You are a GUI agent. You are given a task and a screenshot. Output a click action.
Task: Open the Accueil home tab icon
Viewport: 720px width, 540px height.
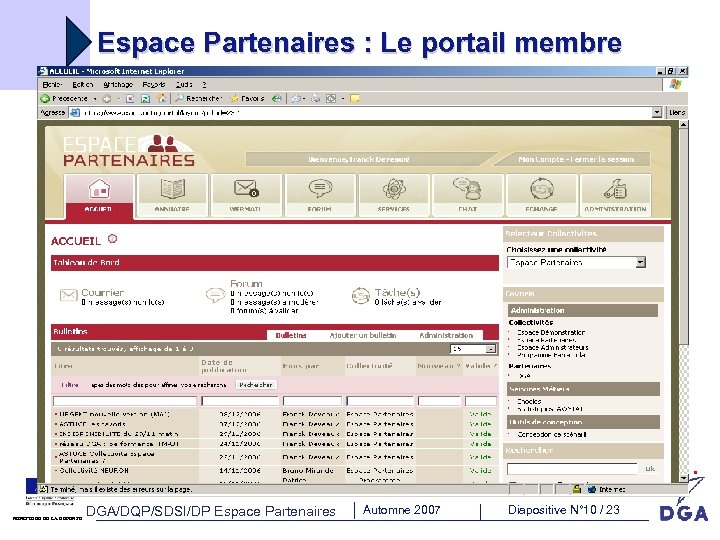[x=99, y=188]
